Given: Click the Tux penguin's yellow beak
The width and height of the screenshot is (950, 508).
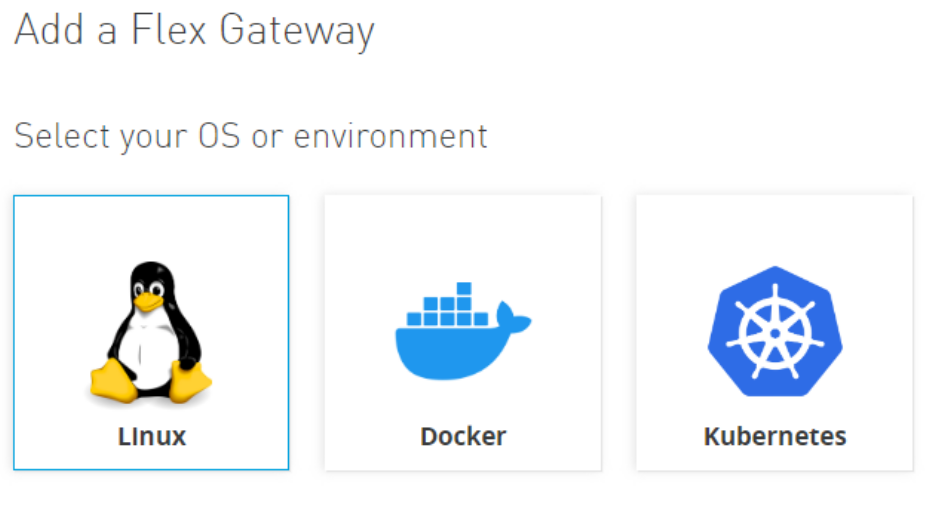Looking at the screenshot, I should click(148, 301).
